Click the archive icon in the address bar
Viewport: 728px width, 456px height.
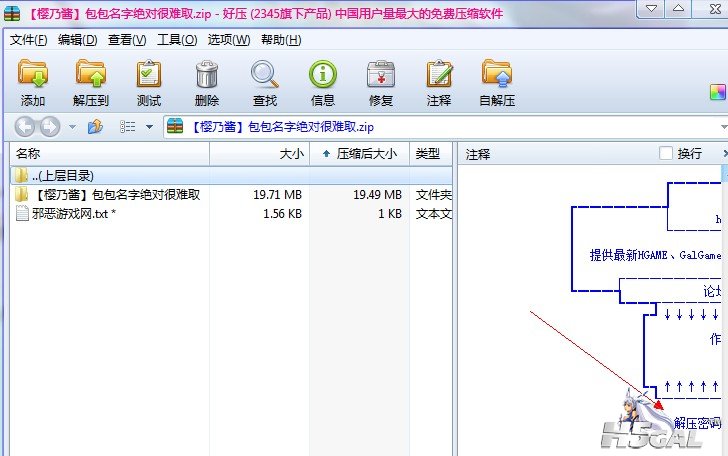175,126
